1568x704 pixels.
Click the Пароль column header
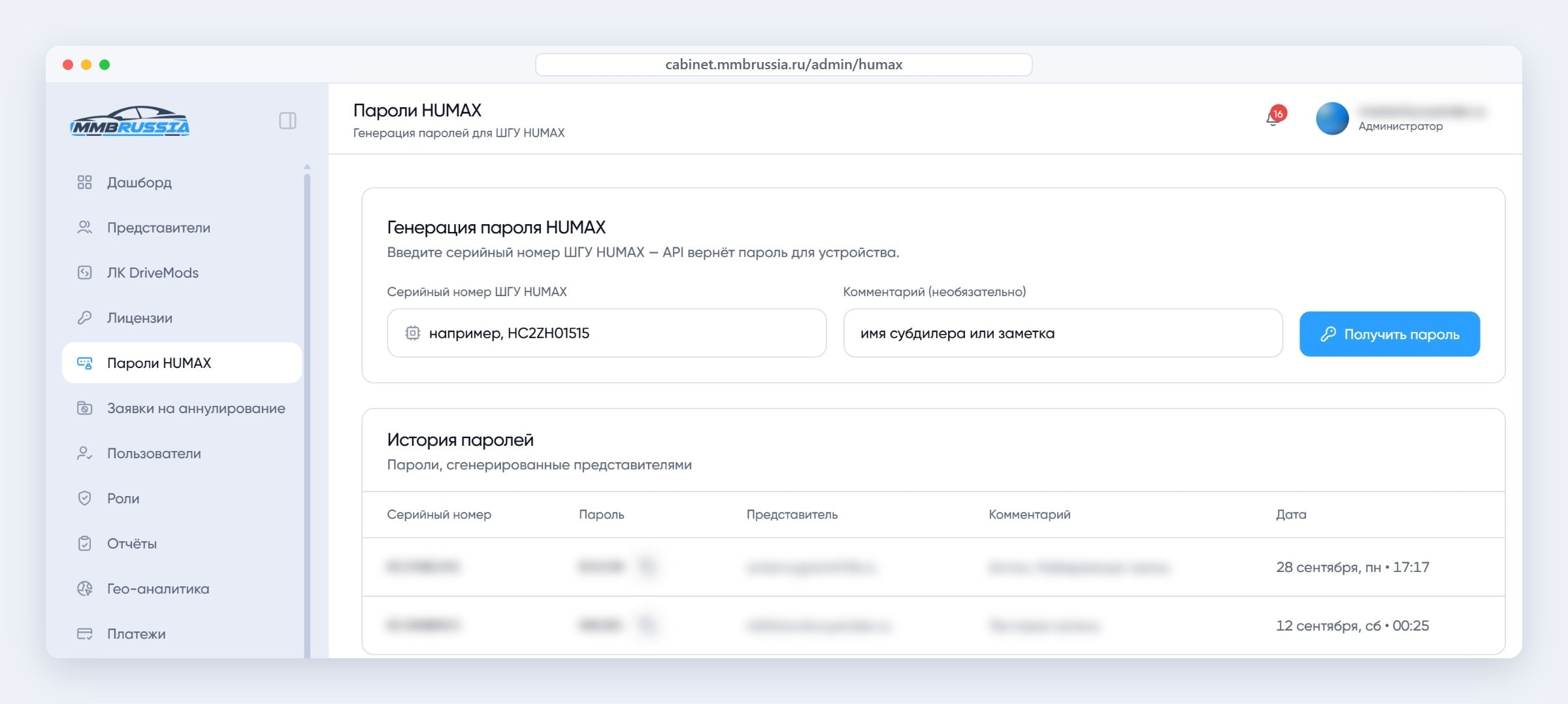point(601,514)
